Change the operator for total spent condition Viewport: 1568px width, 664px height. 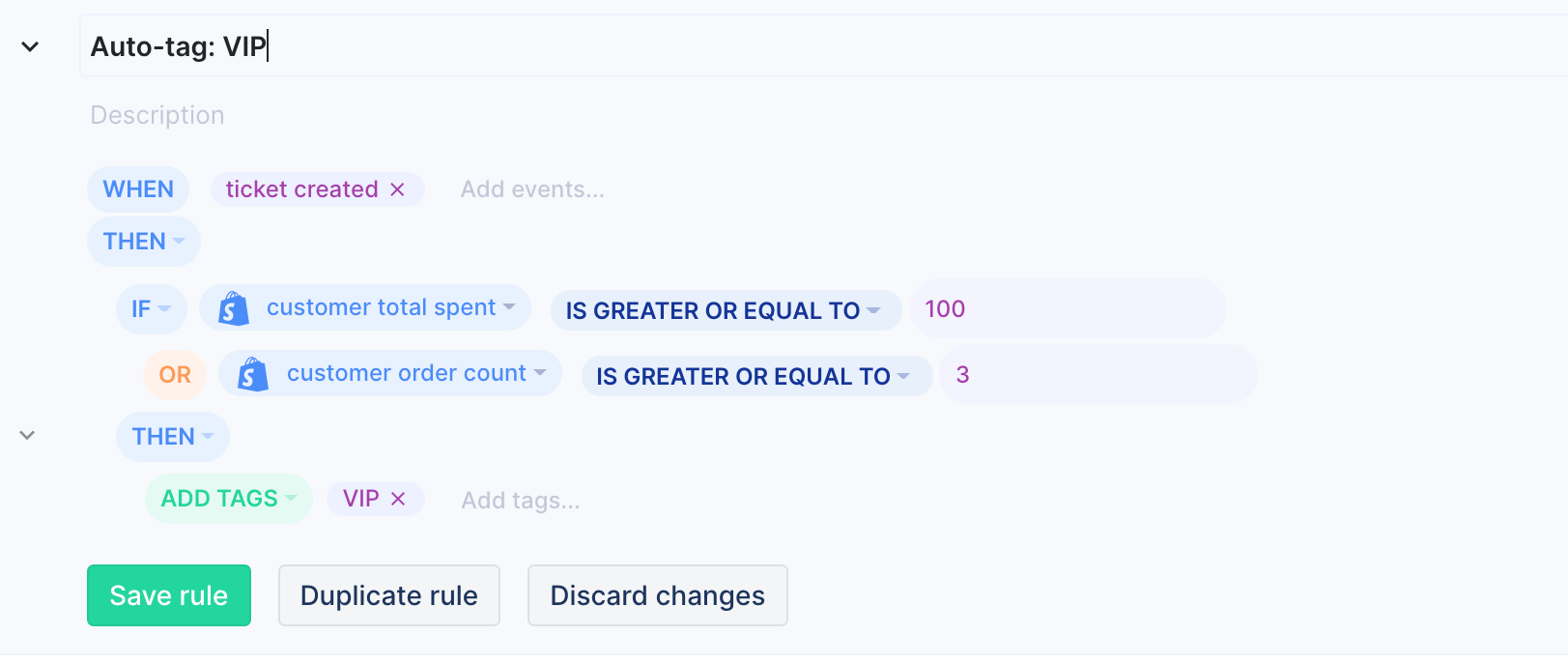[726, 310]
